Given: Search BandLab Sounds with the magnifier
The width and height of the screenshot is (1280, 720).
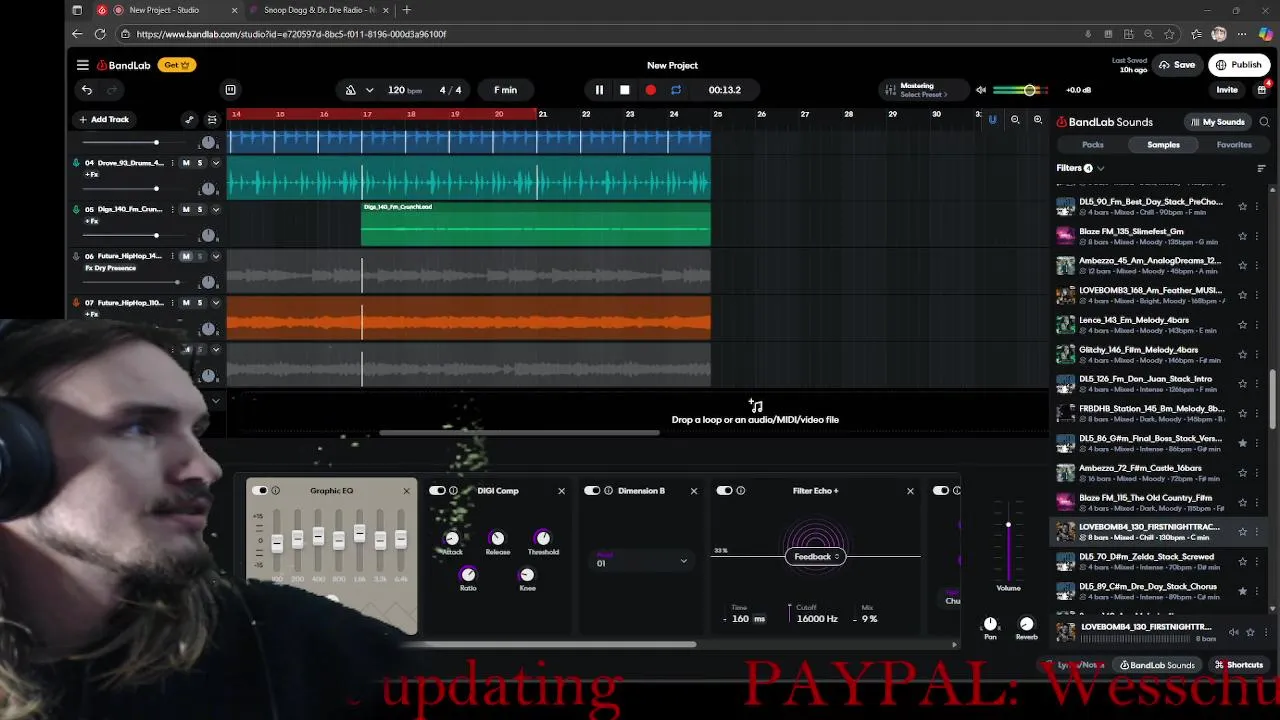Looking at the screenshot, I should pyautogui.click(x=1264, y=122).
